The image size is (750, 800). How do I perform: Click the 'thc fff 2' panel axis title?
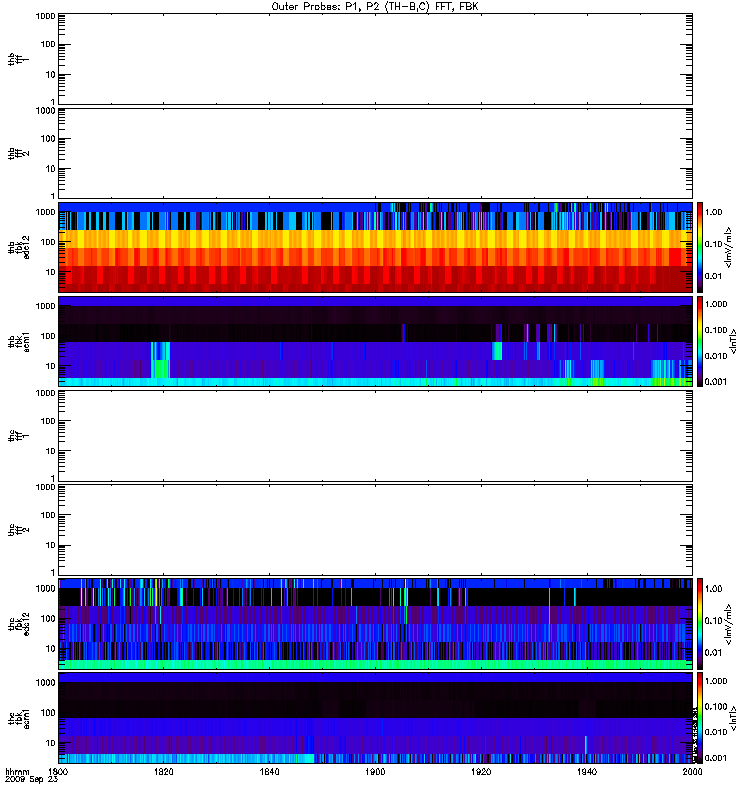[x=18, y=530]
